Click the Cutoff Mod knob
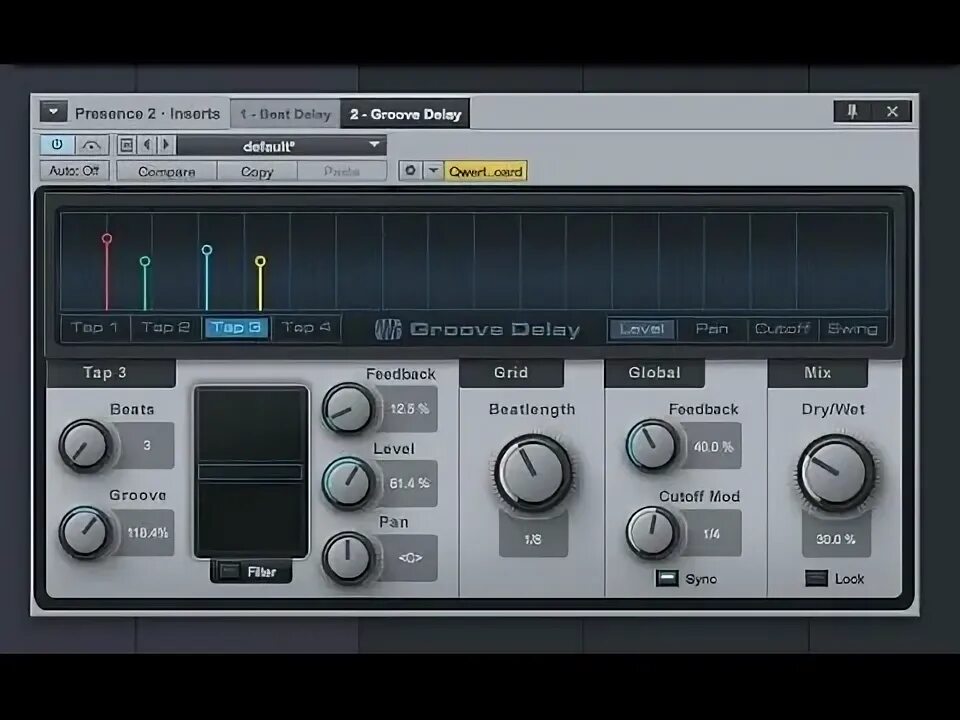Screen dimensions: 960x720 (652, 532)
